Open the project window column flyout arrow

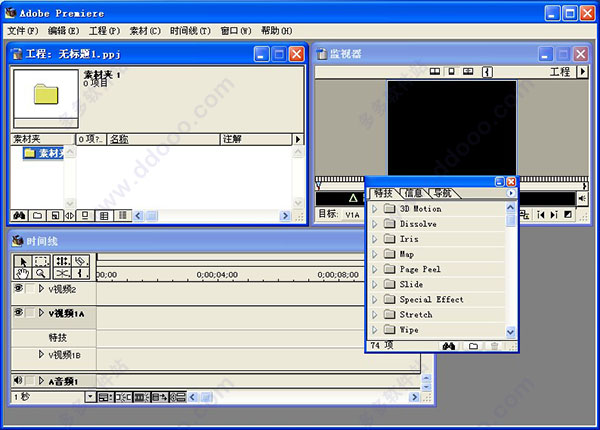click(298, 139)
